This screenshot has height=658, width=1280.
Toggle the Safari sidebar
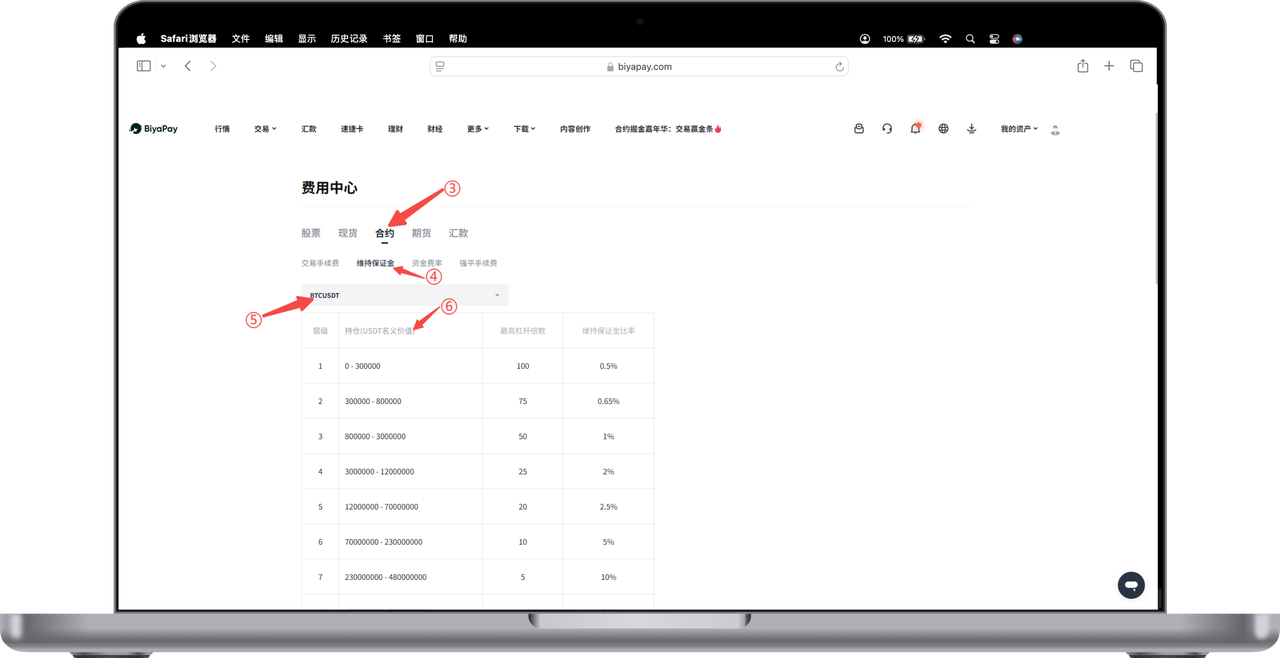tap(144, 66)
